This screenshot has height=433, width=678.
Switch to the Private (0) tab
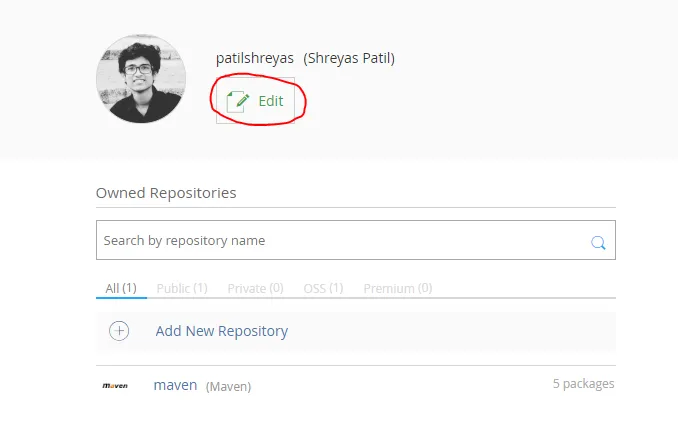click(255, 288)
